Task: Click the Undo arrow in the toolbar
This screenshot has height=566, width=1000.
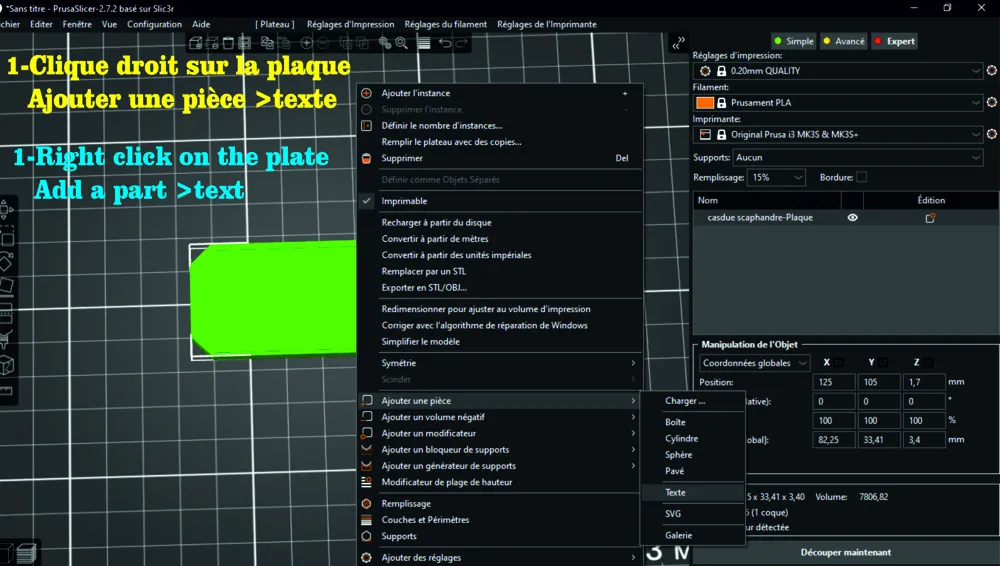Action: click(x=445, y=43)
